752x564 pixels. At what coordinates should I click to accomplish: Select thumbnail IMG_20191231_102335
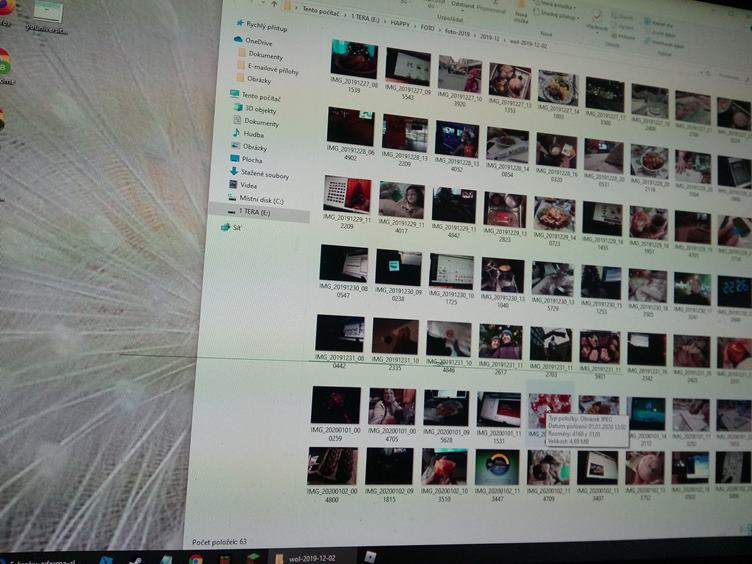394,344
